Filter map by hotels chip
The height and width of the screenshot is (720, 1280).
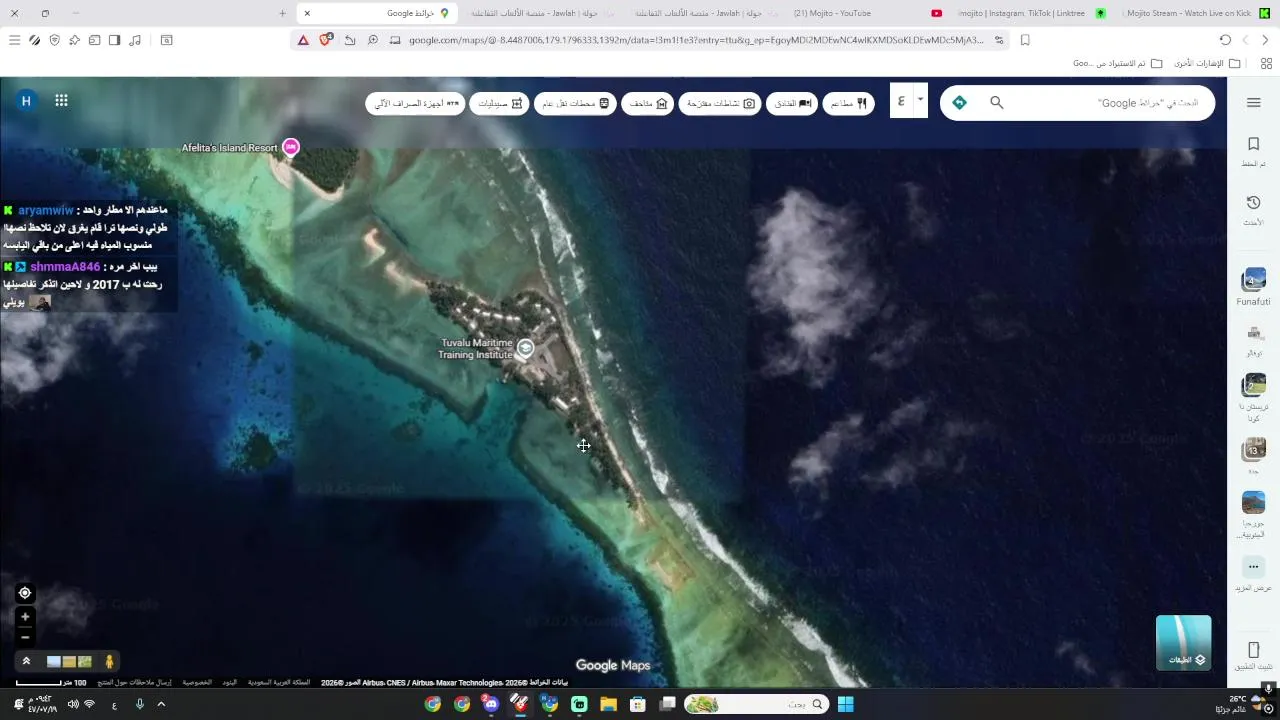click(x=792, y=103)
